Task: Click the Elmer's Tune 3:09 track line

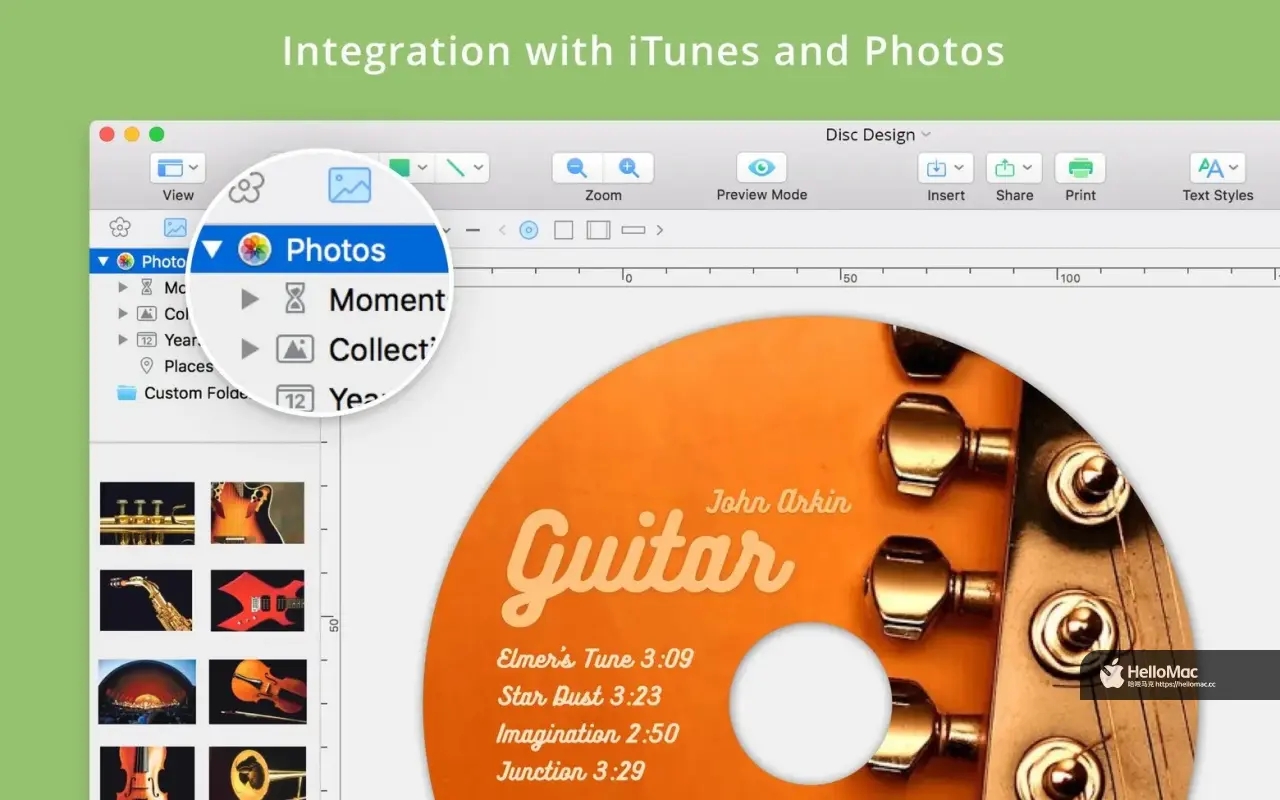Action: [595, 658]
